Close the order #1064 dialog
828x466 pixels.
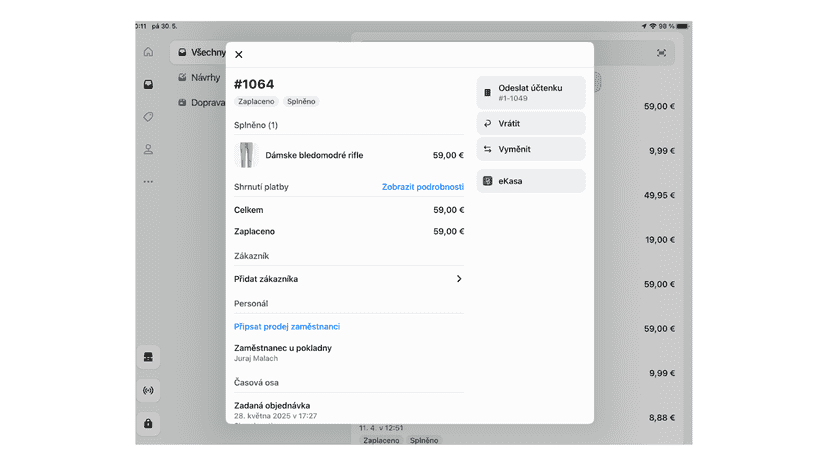pyautogui.click(x=239, y=54)
